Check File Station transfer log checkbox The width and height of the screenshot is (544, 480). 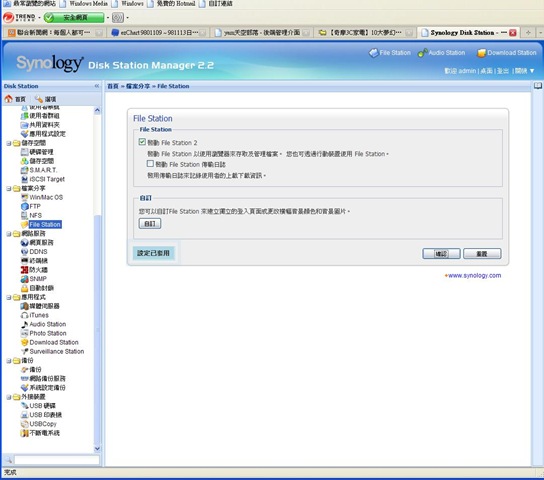[x=150, y=163]
